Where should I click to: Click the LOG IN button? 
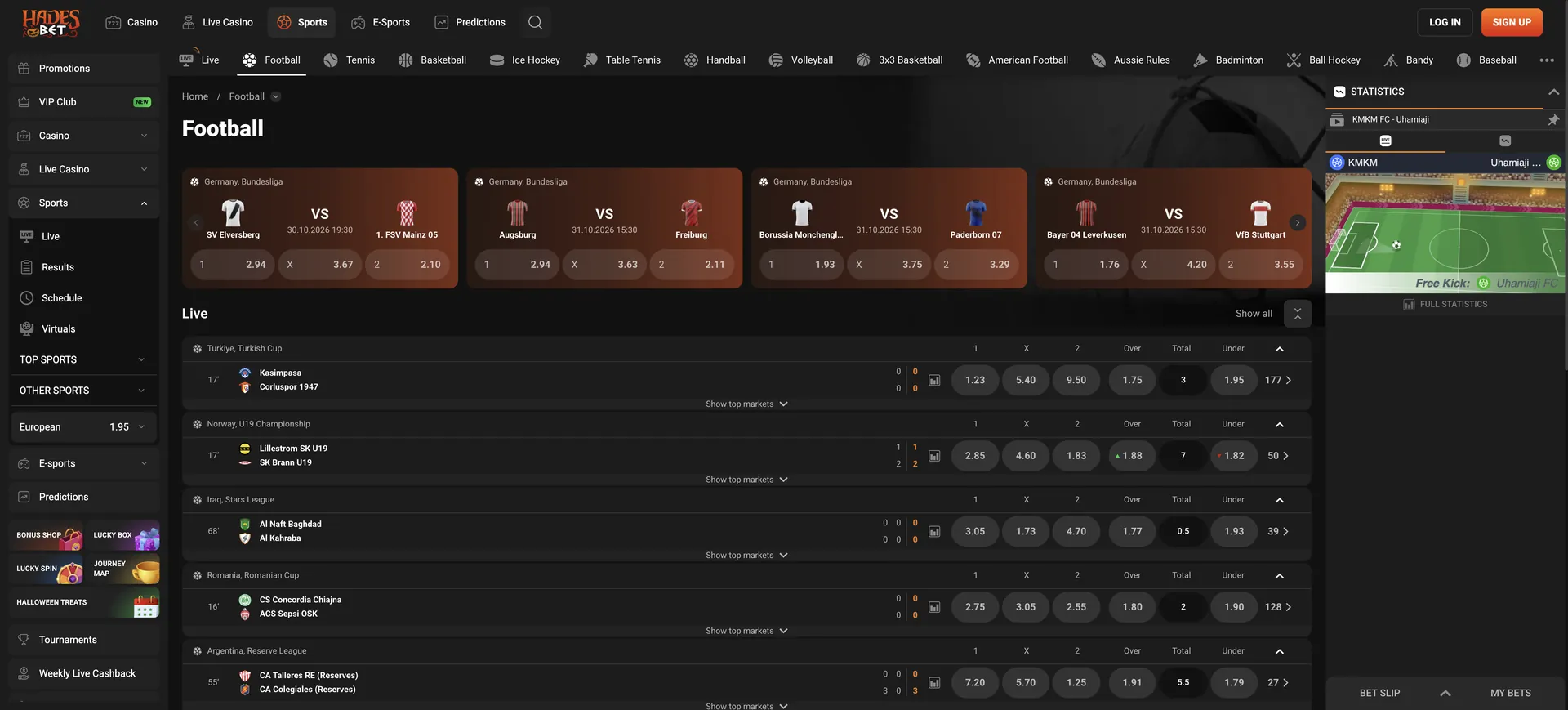pos(1445,22)
